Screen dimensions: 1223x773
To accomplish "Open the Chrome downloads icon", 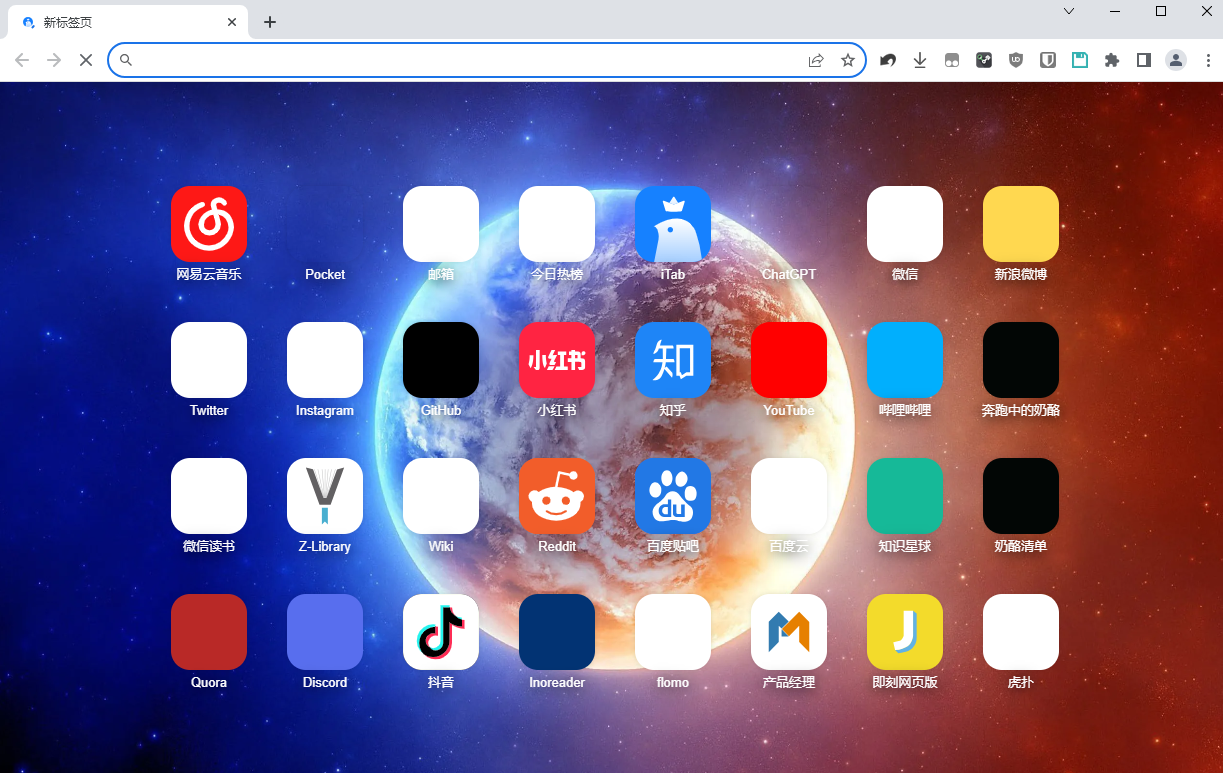I will click(x=920, y=60).
